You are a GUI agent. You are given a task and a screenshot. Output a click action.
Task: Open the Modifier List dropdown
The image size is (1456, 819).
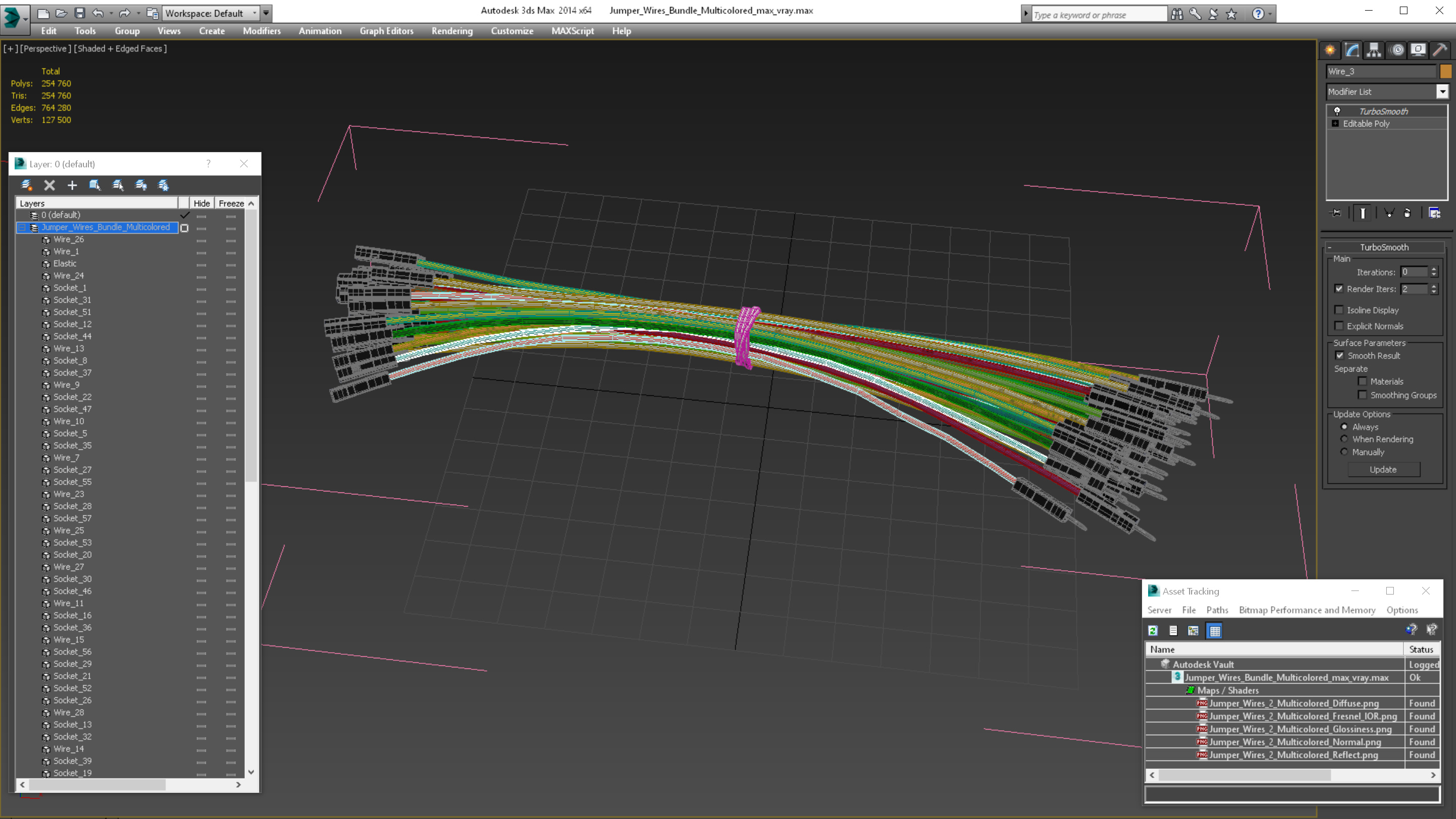click(1442, 92)
